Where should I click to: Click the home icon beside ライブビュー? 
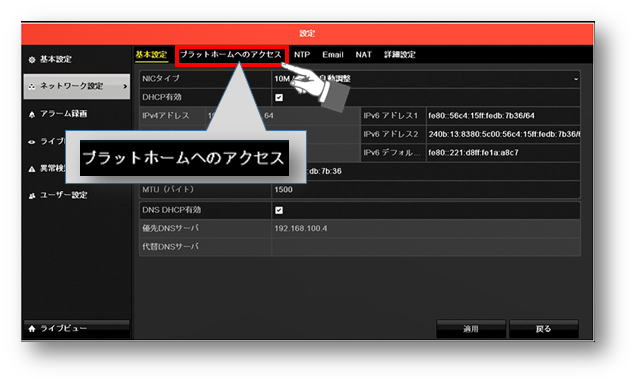[x=32, y=329]
